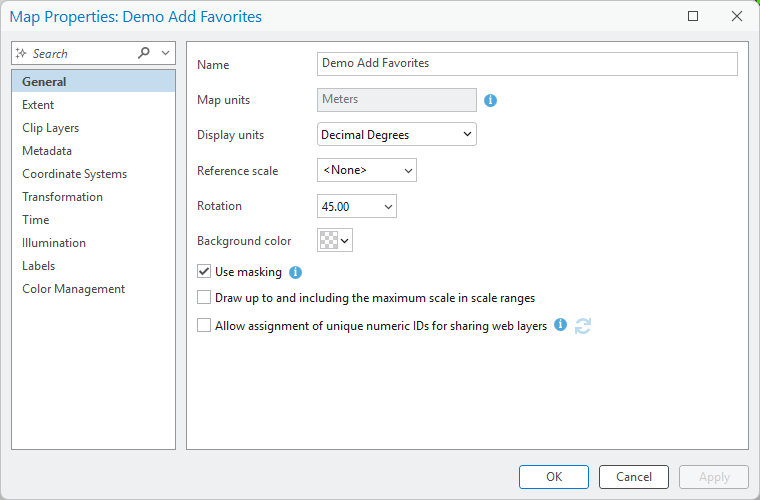
Task: Go to the Color Management tab
Action: click(x=94, y=289)
